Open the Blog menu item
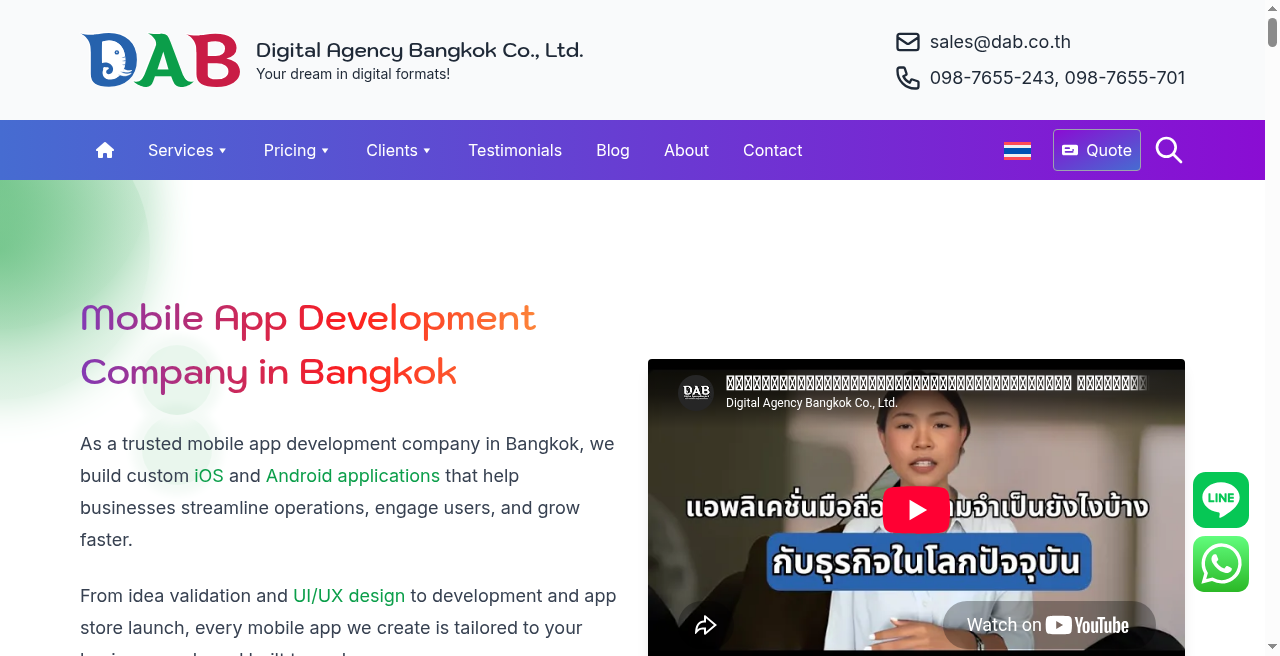 click(x=613, y=150)
